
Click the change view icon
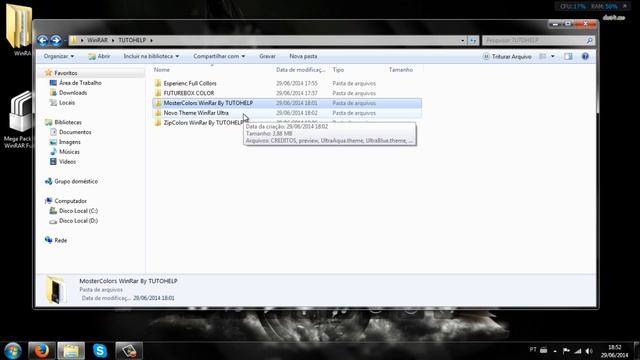click(542, 56)
